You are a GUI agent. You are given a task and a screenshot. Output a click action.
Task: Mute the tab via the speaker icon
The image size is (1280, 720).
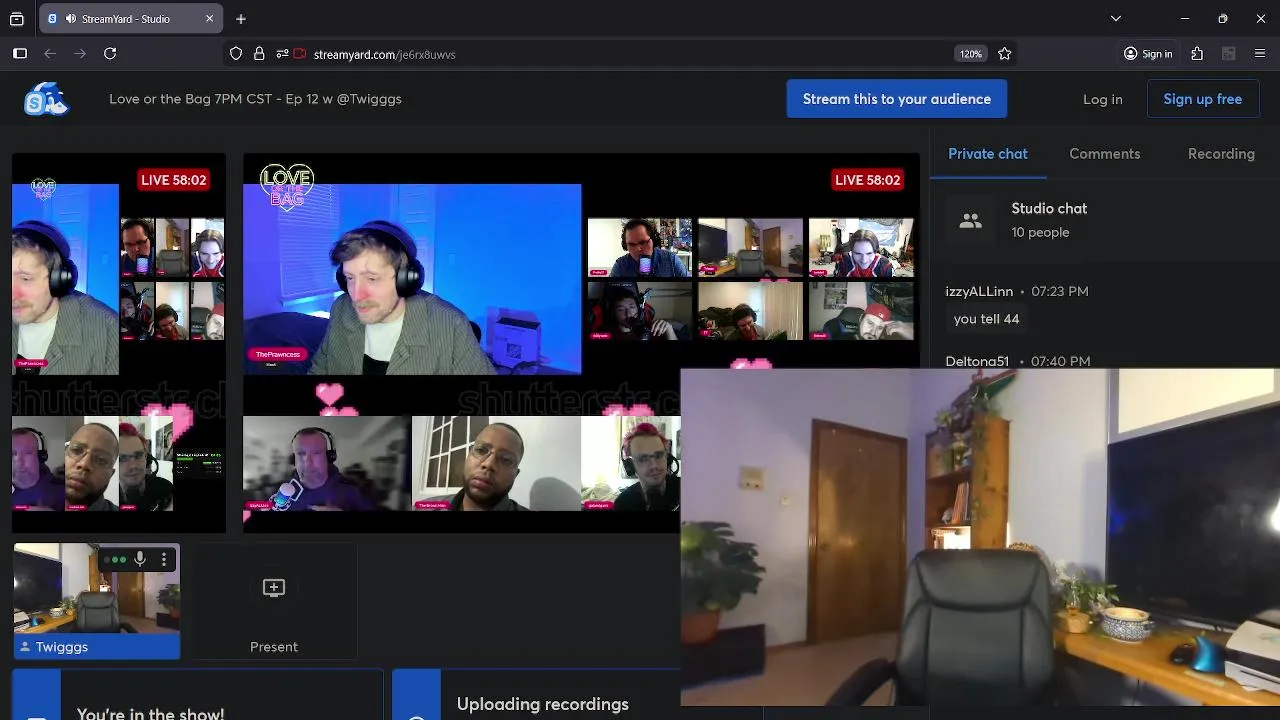pyautogui.click(x=71, y=19)
